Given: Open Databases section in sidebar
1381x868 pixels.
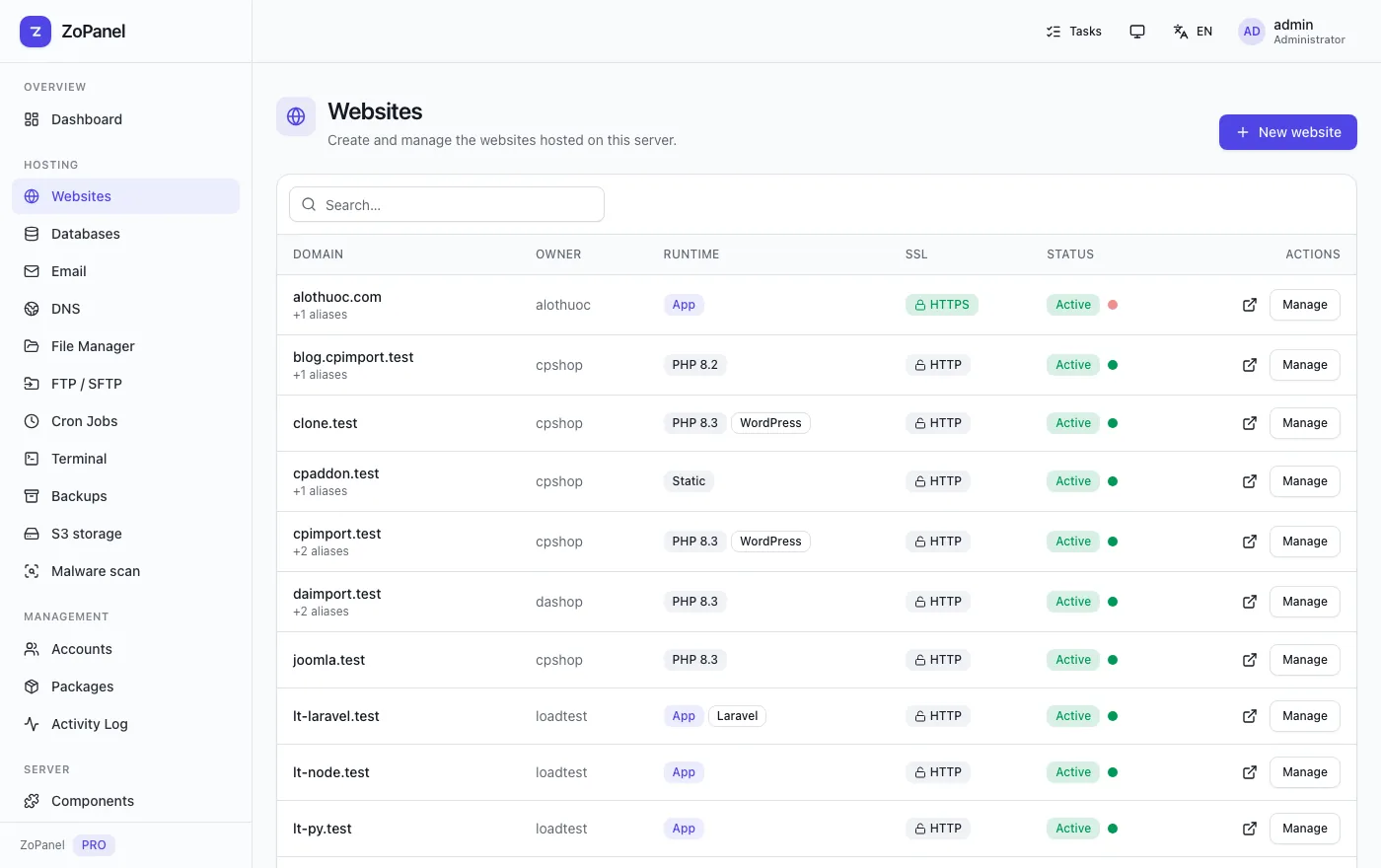Looking at the screenshot, I should pyautogui.click(x=126, y=234).
